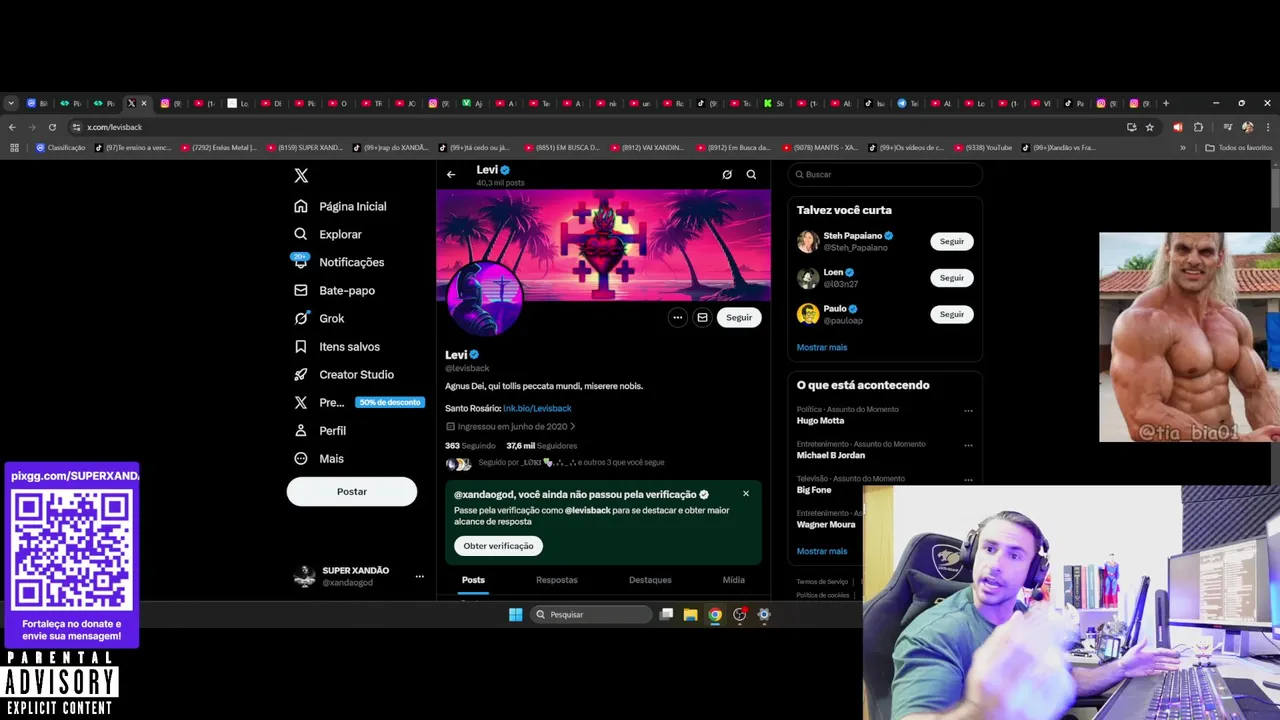
Task: Open Windows Start button on taskbar
Action: [x=515, y=614]
